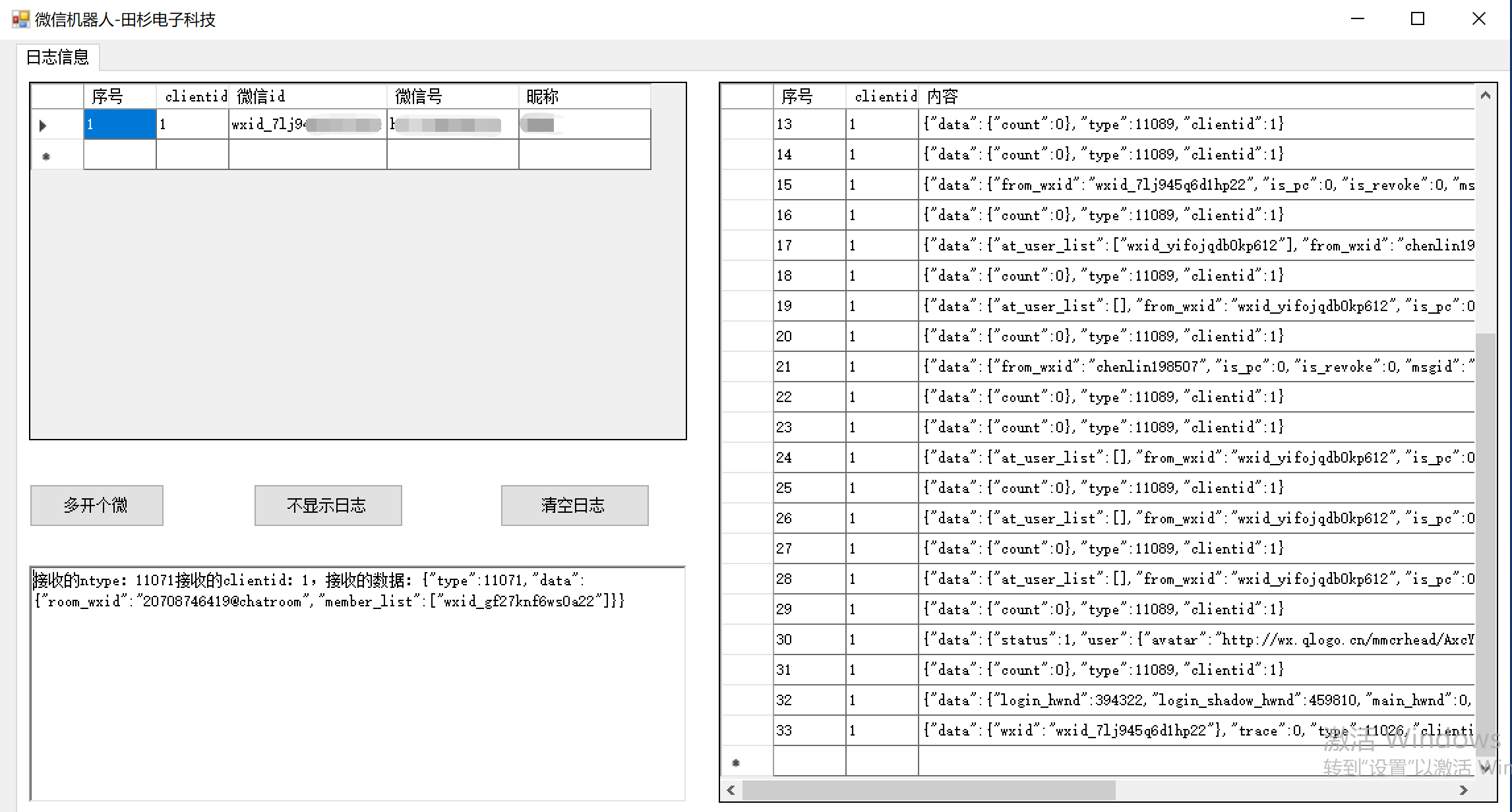Minimize the 微信机器人 window
Screen dimensions: 1512x812
[x=1357, y=19]
